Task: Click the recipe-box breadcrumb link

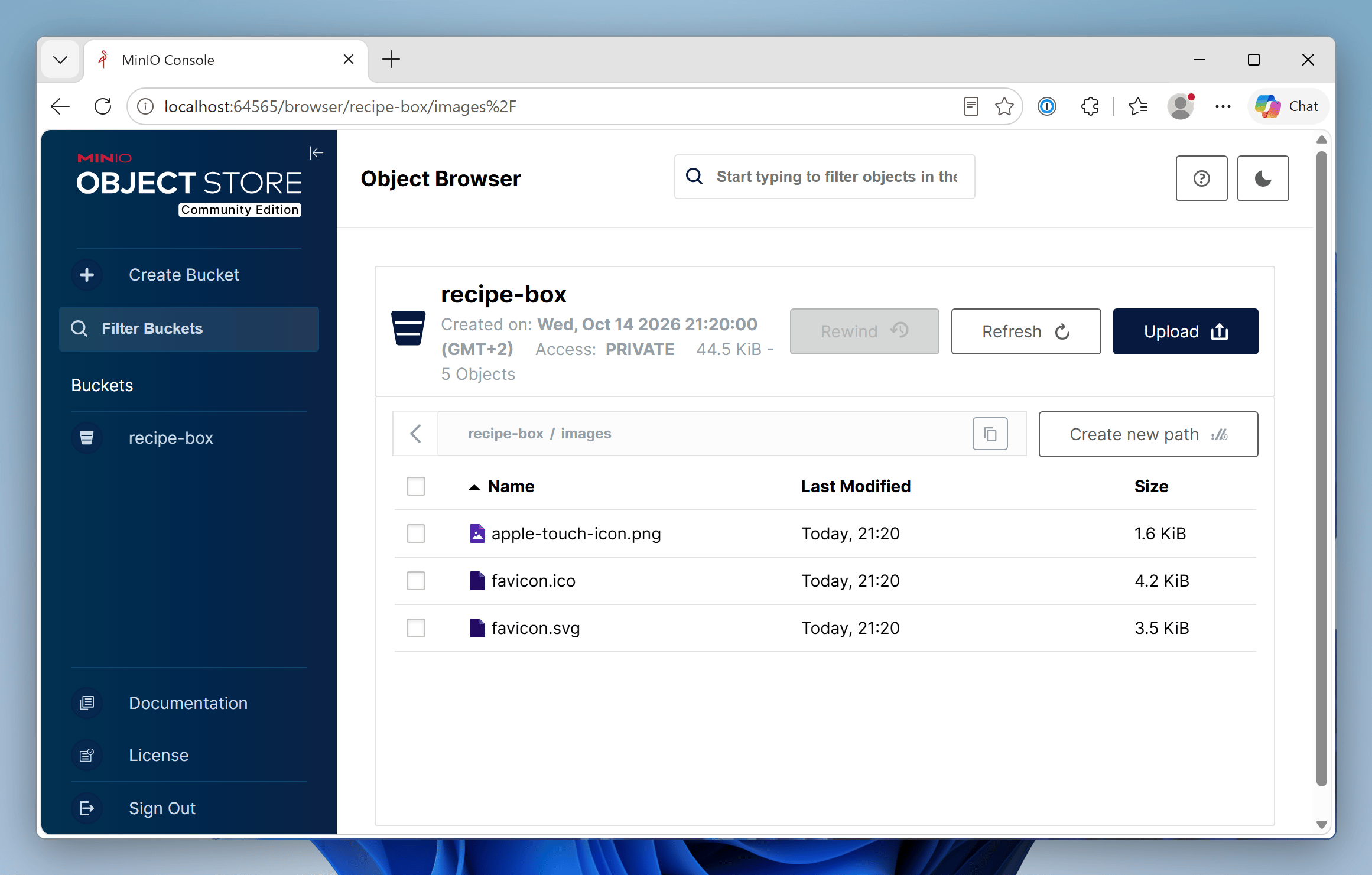Action: click(x=505, y=434)
